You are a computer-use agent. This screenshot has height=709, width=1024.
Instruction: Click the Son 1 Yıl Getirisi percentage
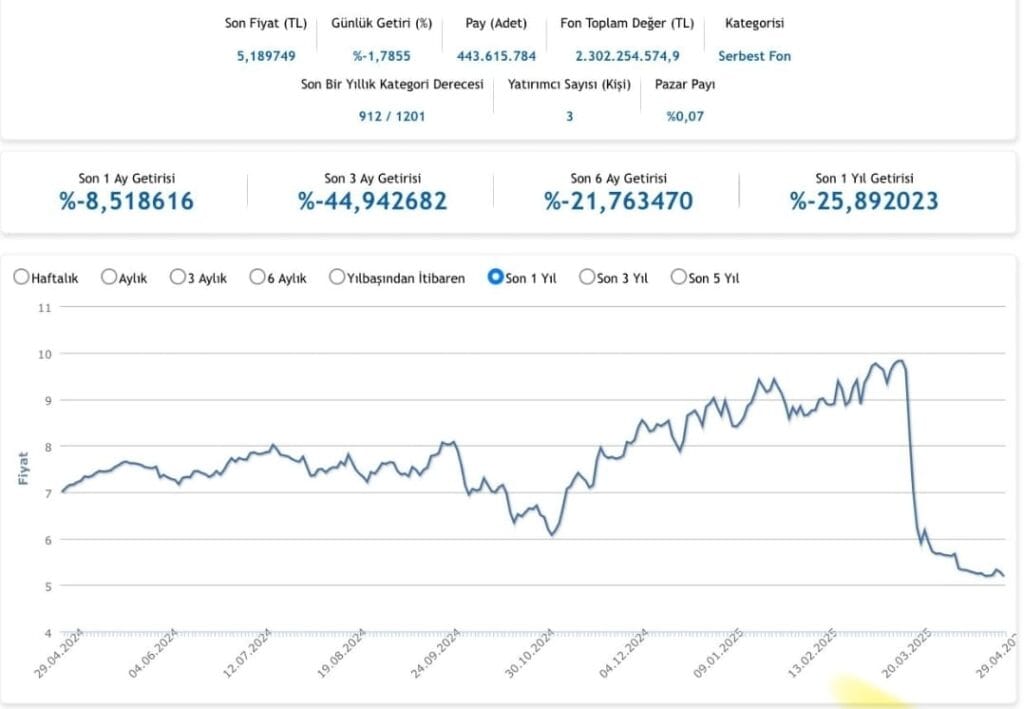(x=864, y=201)
